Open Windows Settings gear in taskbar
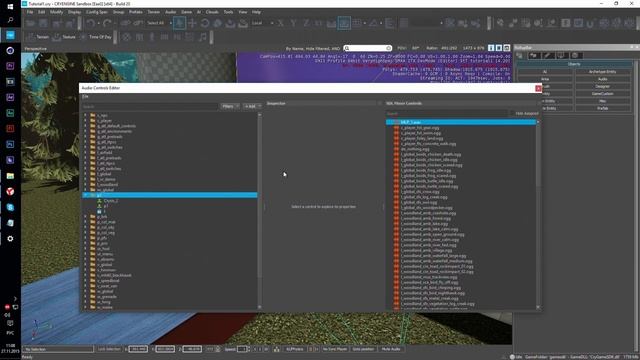Screen dimensions: 640x360 pyautogui.click(x=10, y=238)
